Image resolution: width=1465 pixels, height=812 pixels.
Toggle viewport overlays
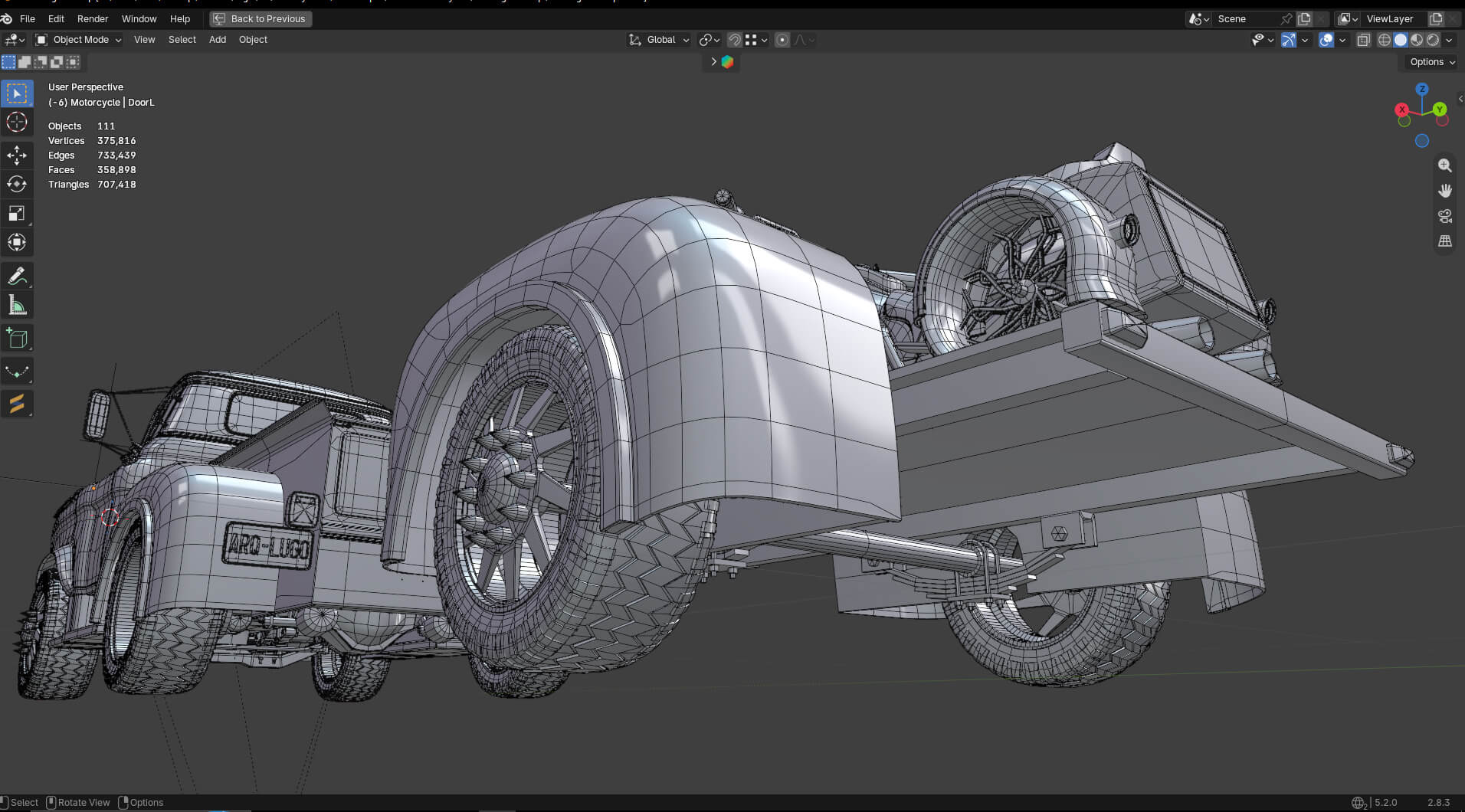pyautogui.click(x=1326, y=41)
